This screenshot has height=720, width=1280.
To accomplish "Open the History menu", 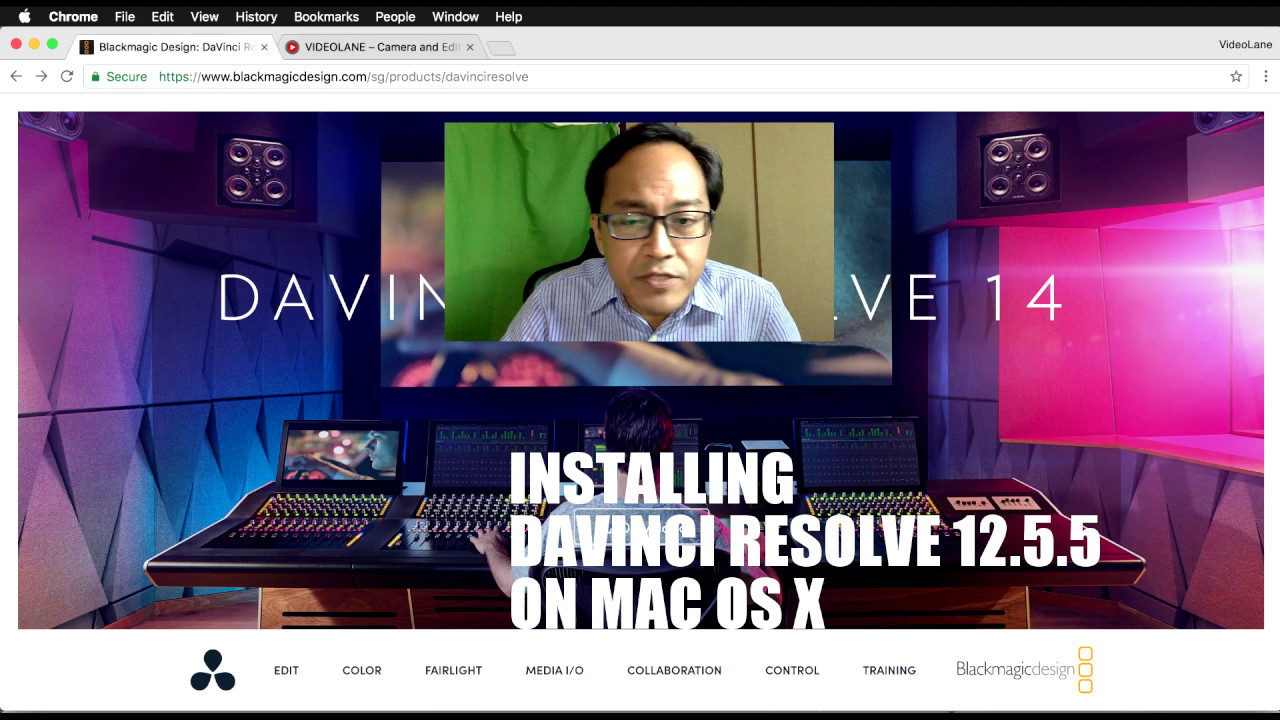I will coord(256,17).
